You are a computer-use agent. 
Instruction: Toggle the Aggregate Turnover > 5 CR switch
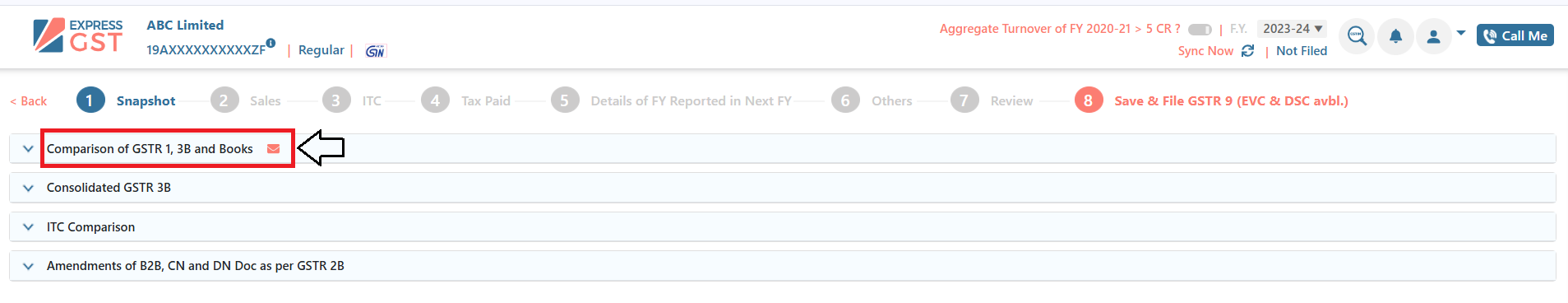point(1200,30)
